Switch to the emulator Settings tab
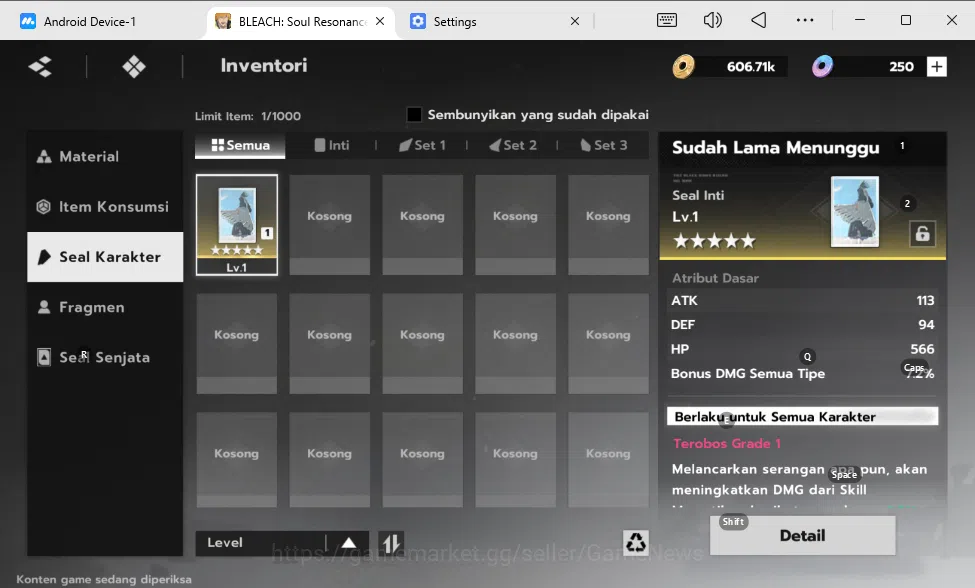Screen dimensions: 975x588 [455, 22]
